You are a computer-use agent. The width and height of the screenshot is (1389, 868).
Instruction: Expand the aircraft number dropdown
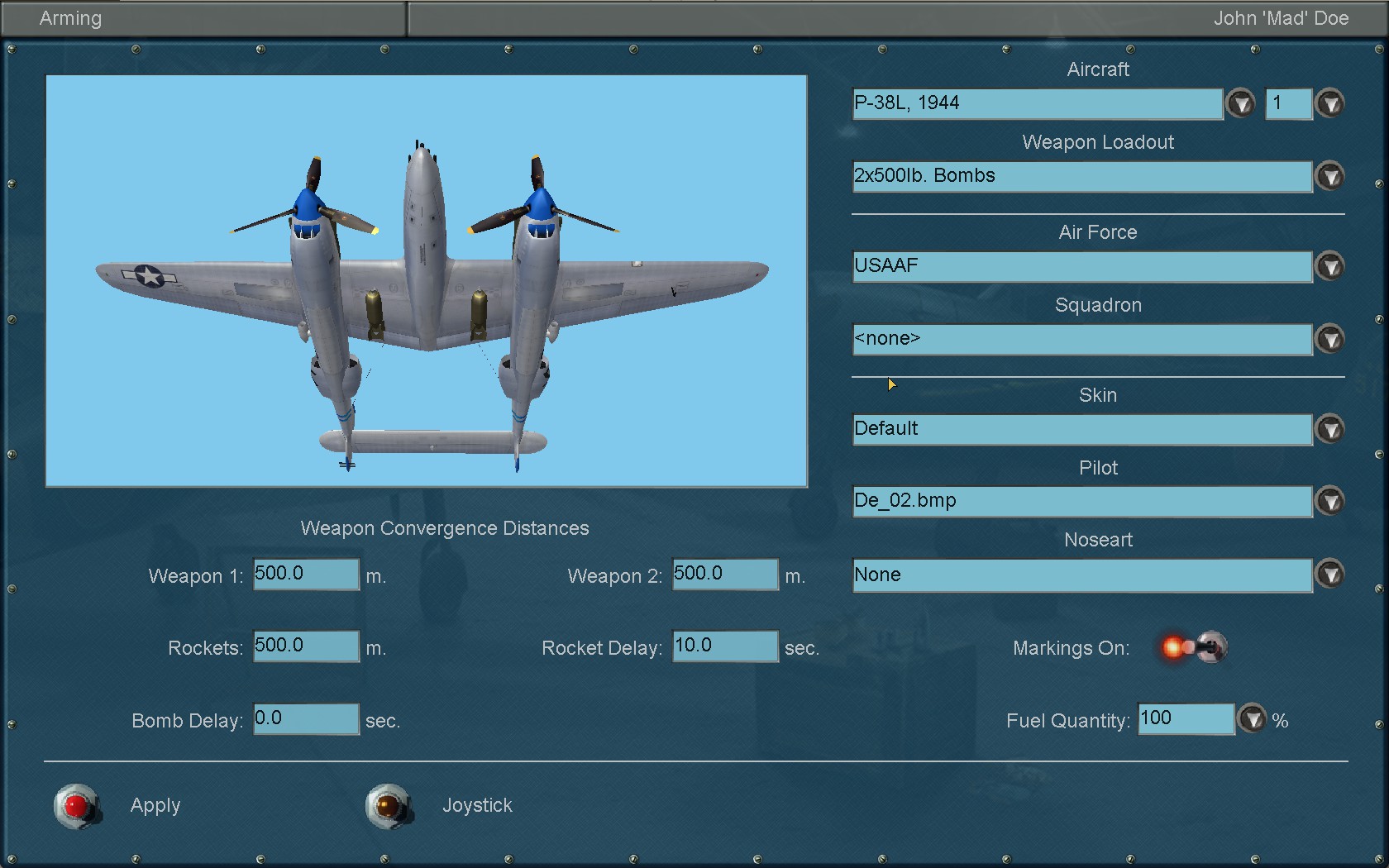pos(1329,103)
